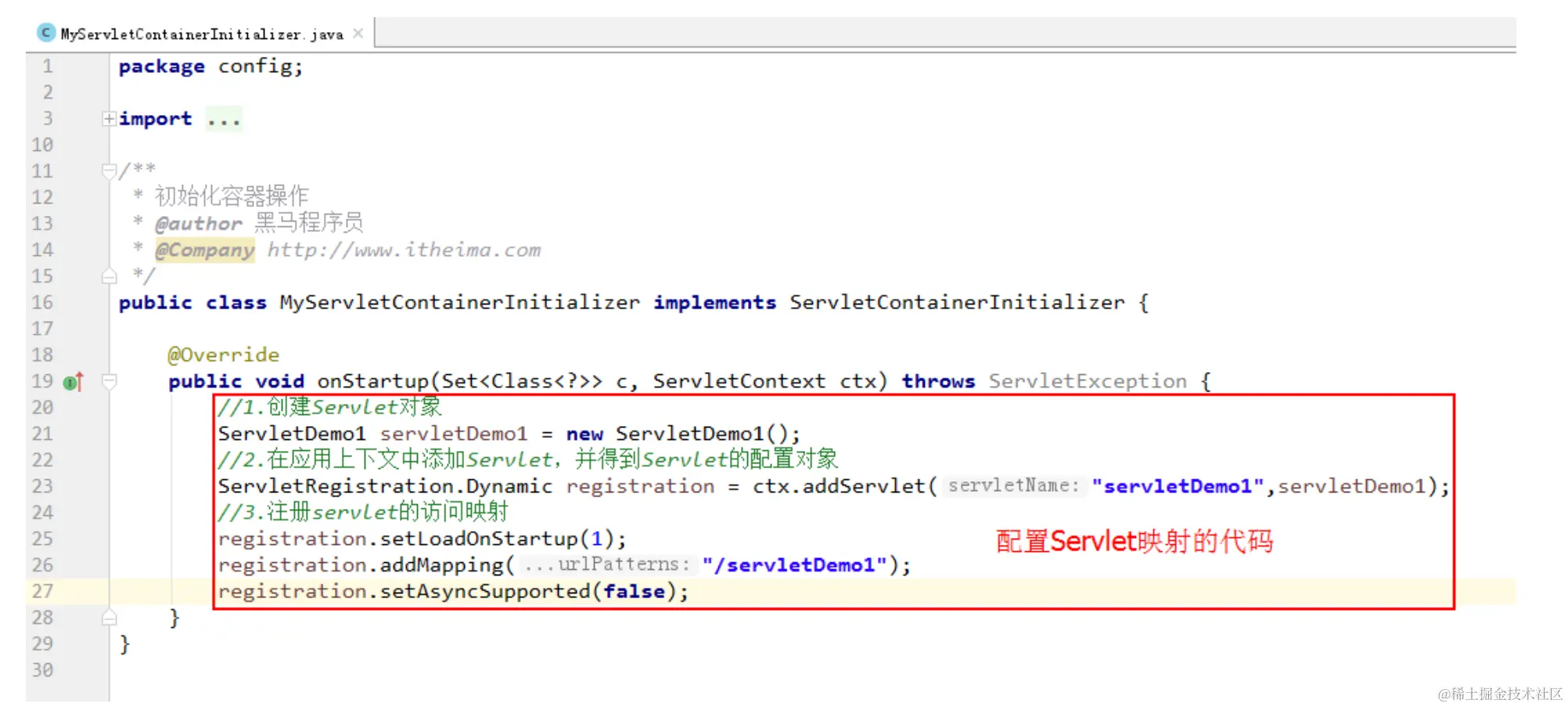
Task: Click the ServletContainerInitializer interface name
Action: 957,303
